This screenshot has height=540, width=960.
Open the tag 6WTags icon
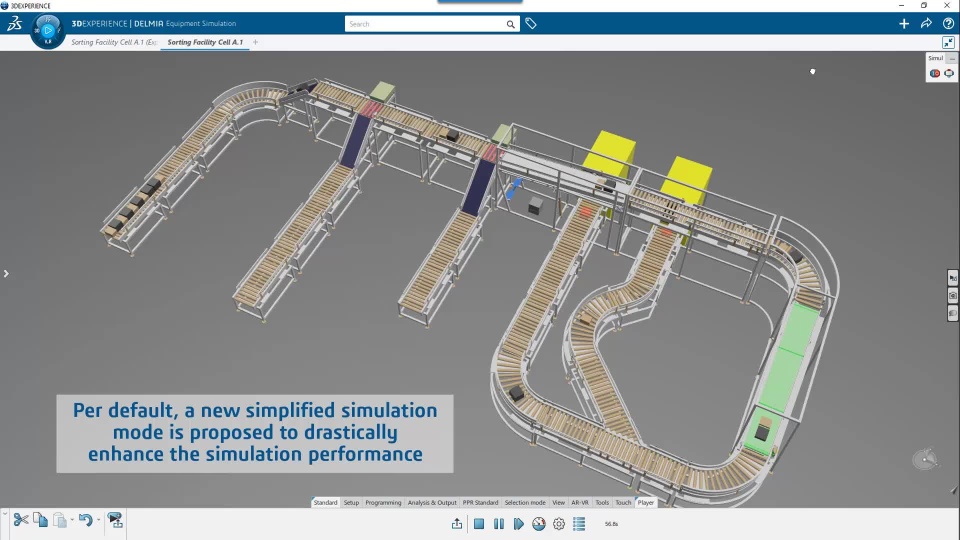tap(531, 23)
